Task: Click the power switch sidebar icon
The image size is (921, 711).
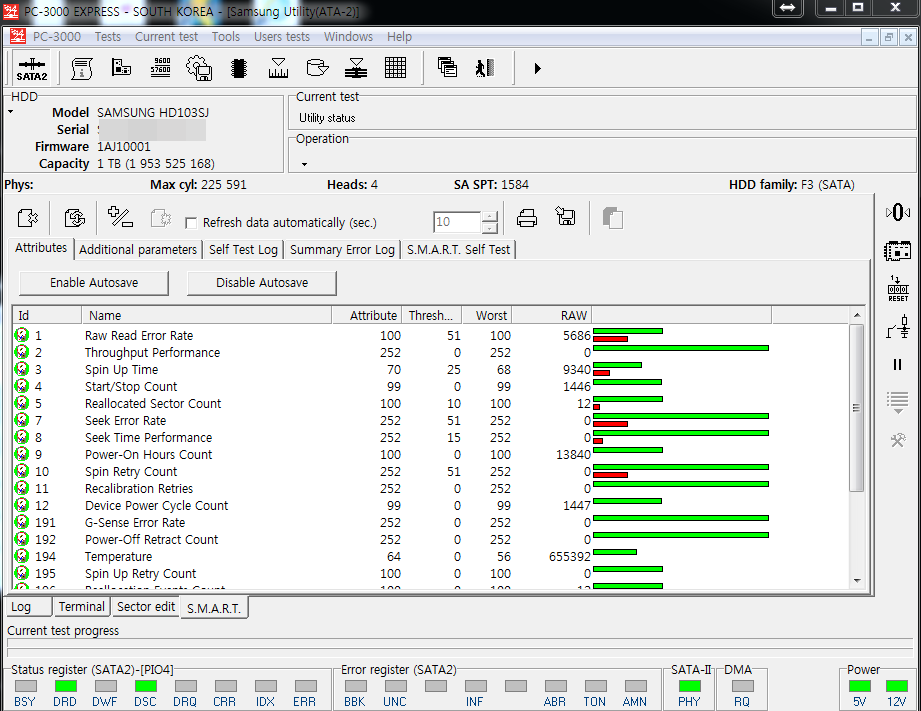Action: point(899,327)
